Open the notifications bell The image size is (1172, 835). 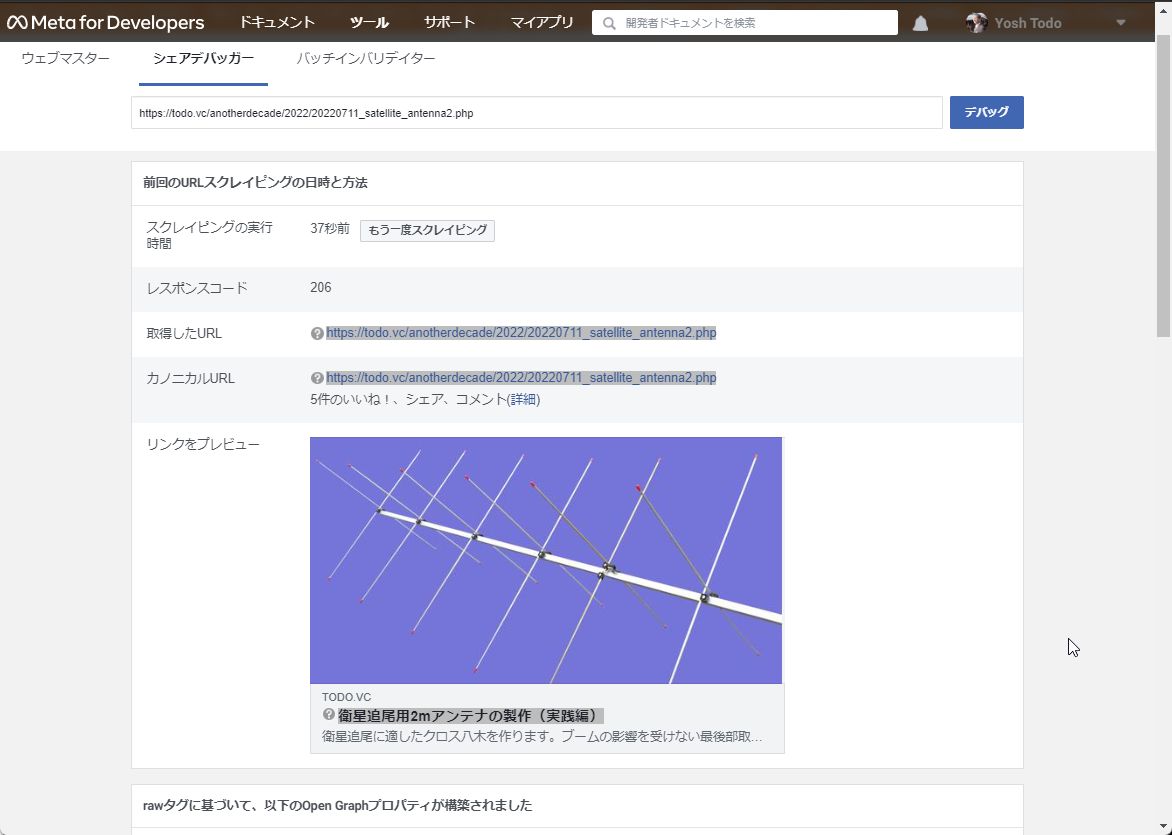coord(920,23)
